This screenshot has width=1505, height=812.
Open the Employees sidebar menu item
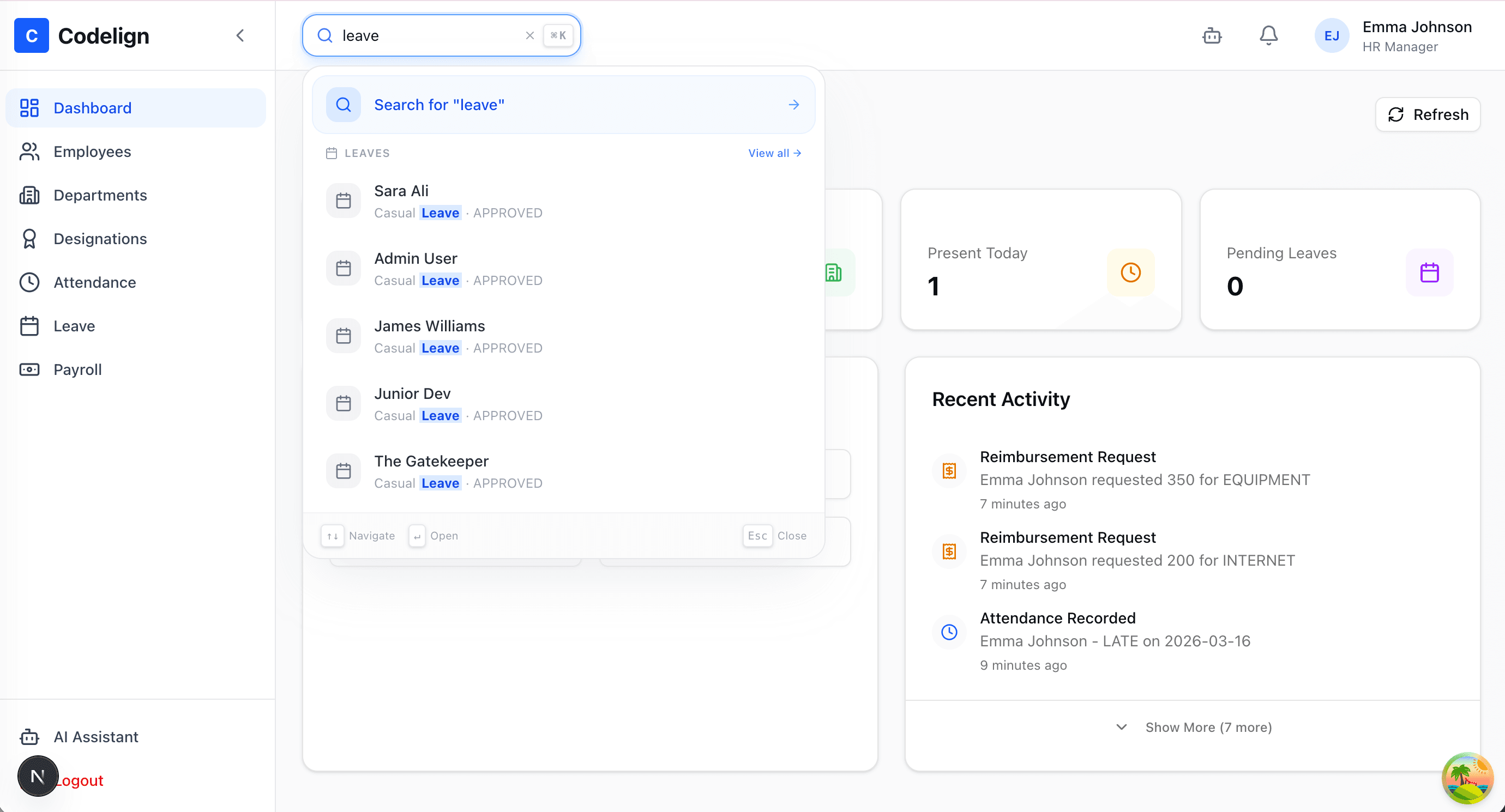pyautogui.click(x=92, y=152)
